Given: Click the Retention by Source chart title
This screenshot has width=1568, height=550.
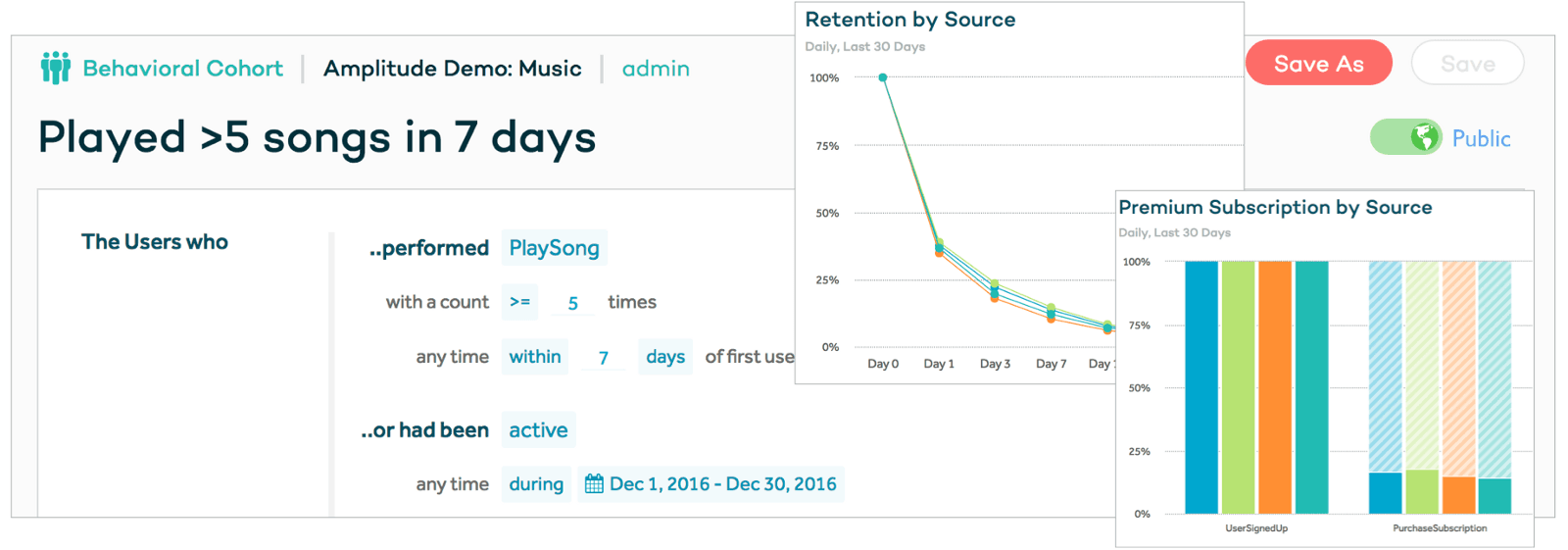Looking at the screenshot, I should point(909,20).
